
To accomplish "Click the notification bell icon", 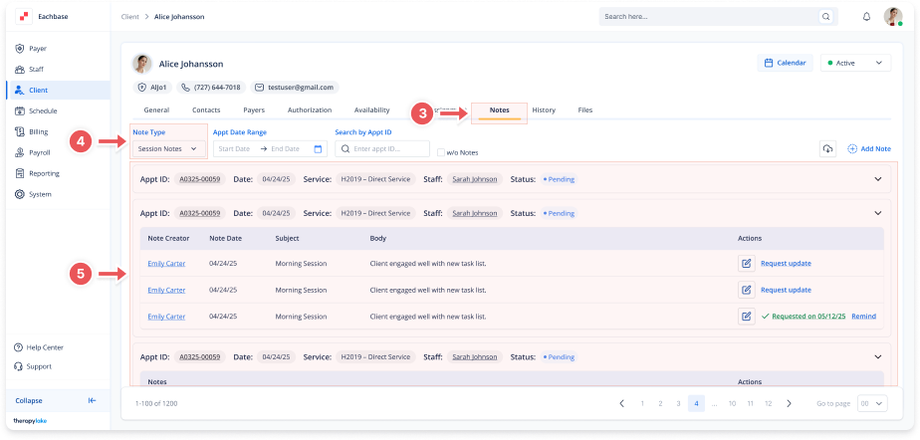I will [866, 17].
